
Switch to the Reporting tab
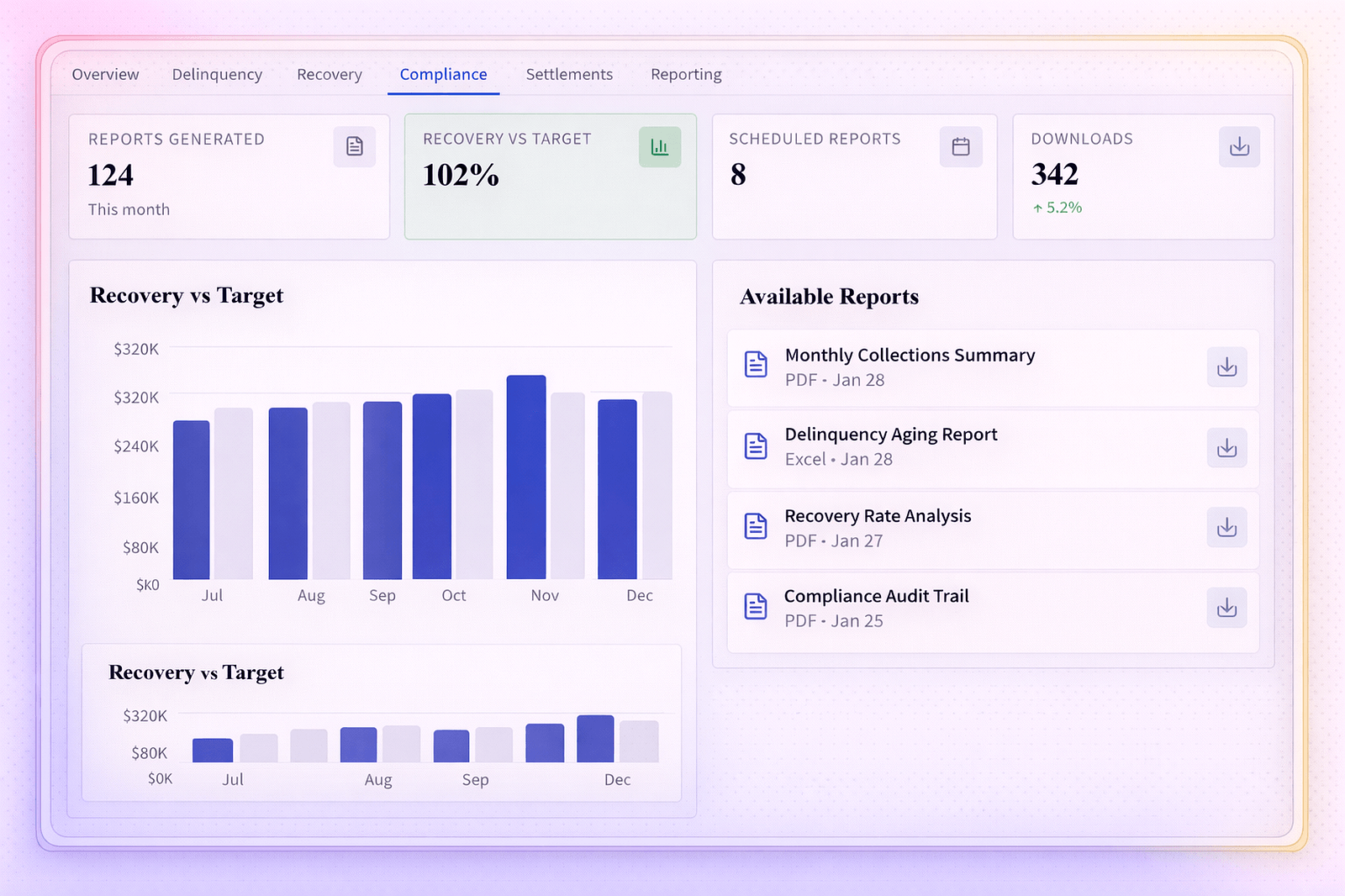point(685,74)
